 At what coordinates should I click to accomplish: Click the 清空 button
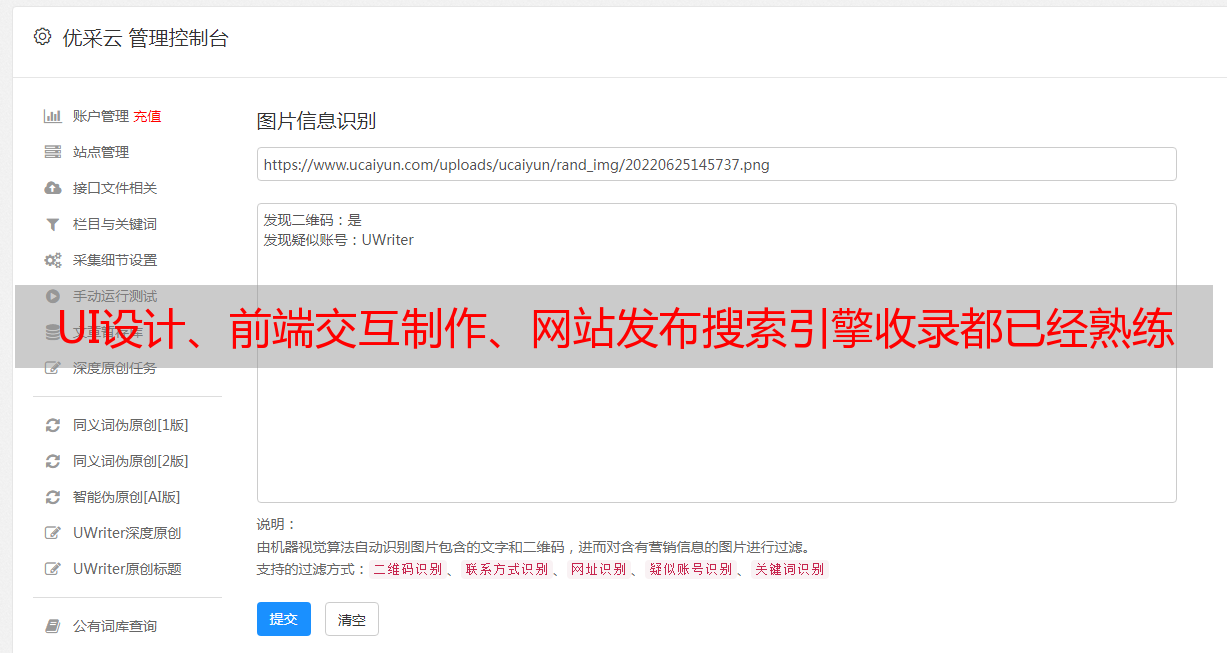coord(352,619)
